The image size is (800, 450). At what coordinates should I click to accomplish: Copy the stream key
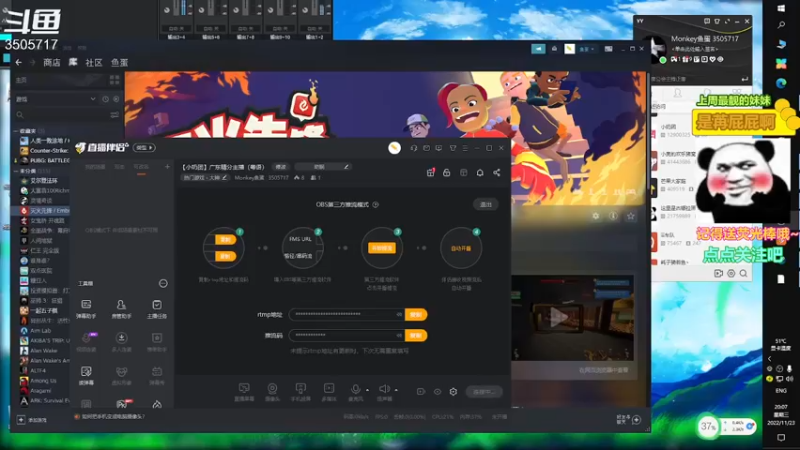[x=416, y=335]
